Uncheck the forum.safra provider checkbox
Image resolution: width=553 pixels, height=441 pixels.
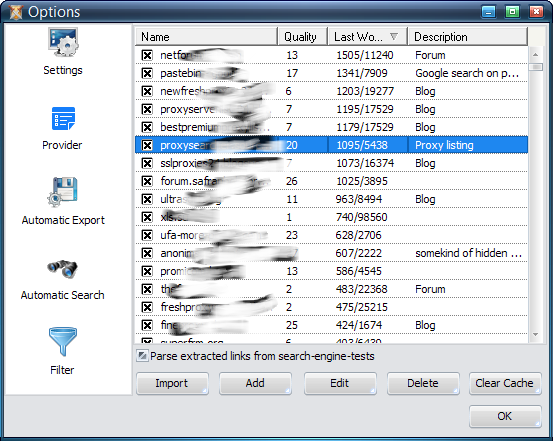147,181
